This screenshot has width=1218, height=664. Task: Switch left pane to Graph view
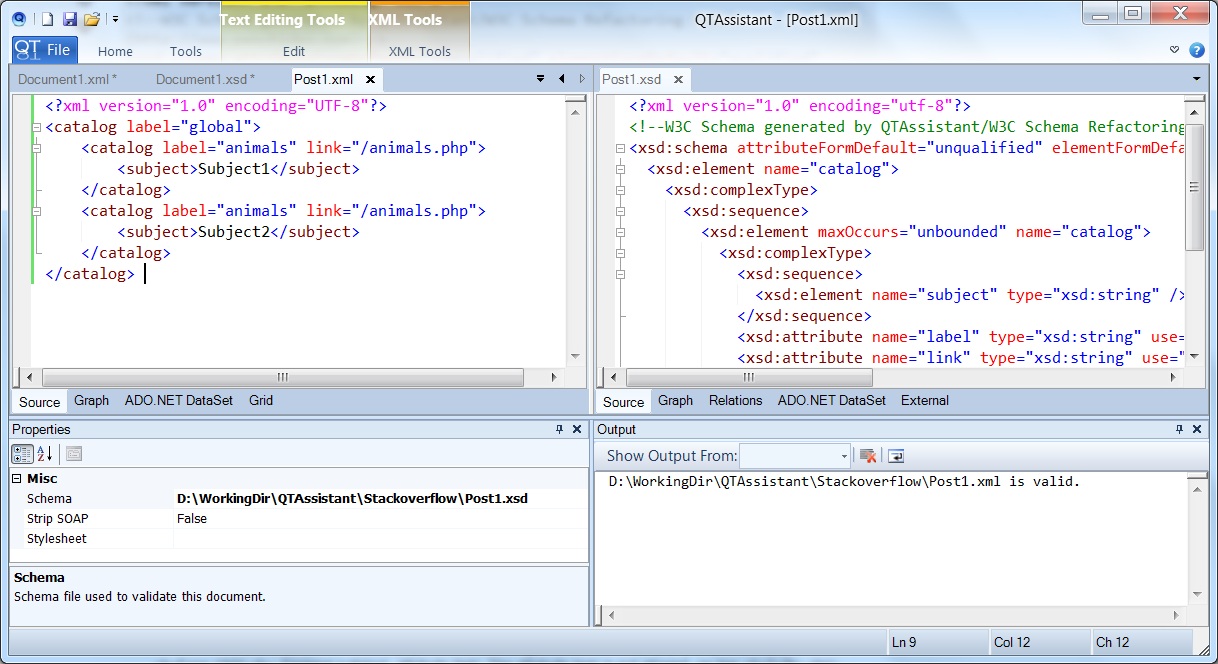click(x=91, y=400)
